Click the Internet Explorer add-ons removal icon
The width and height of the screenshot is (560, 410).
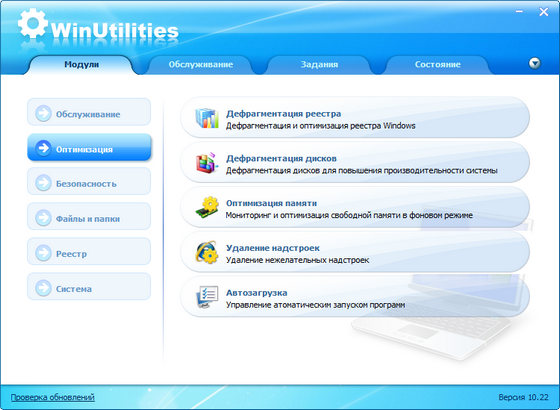tap(207, 252)
